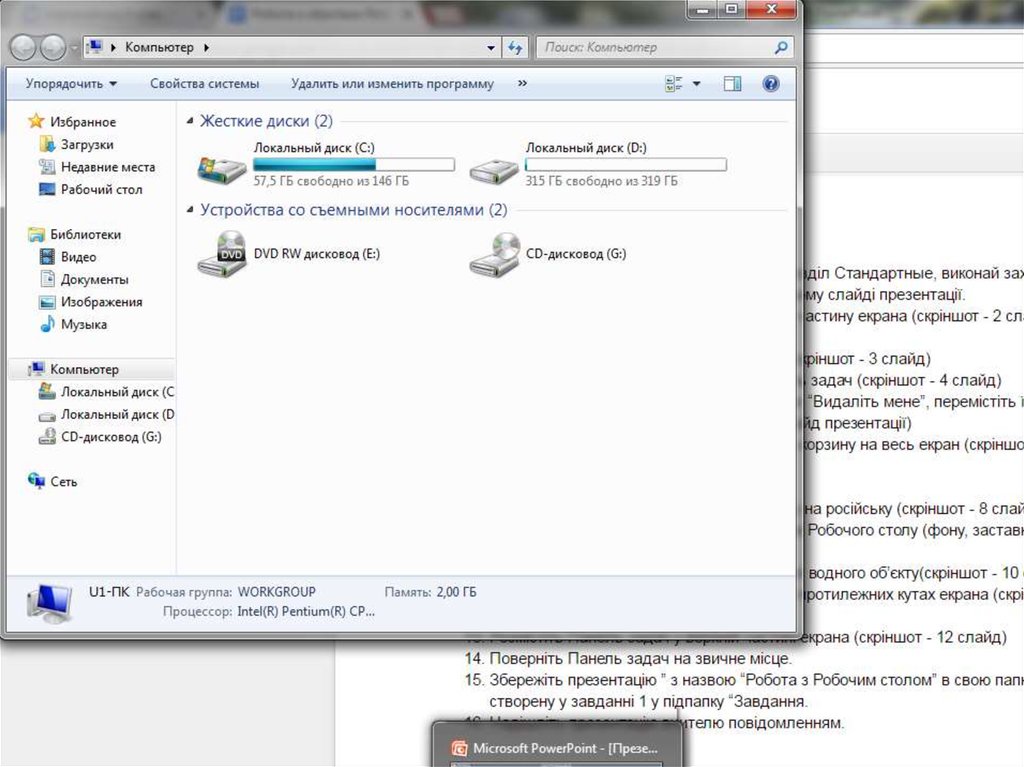The height and width of the screenshot is (767, 1024).
Task: Click Удалить или изменить программу button
Action: pyautogui.click(x=392, y=84)
